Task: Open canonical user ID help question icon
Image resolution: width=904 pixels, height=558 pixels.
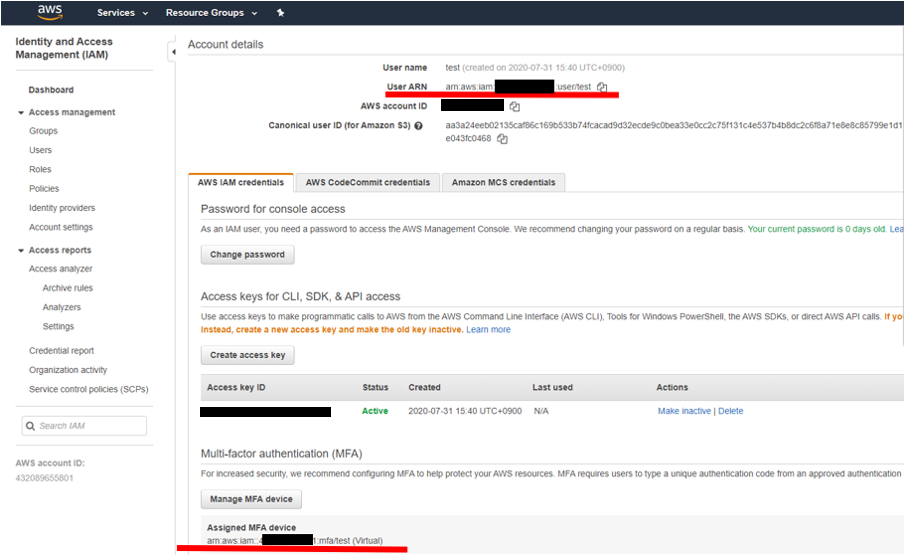Action: [x=419, y=126]
